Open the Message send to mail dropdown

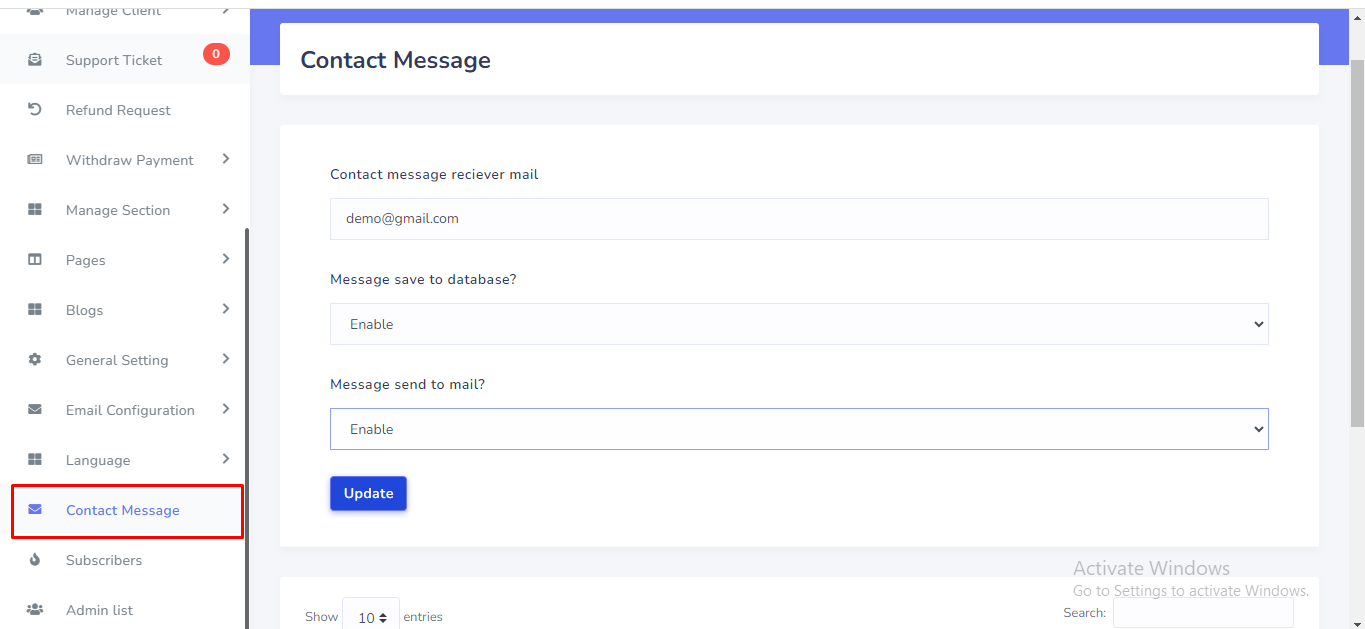tap(798, 429)
